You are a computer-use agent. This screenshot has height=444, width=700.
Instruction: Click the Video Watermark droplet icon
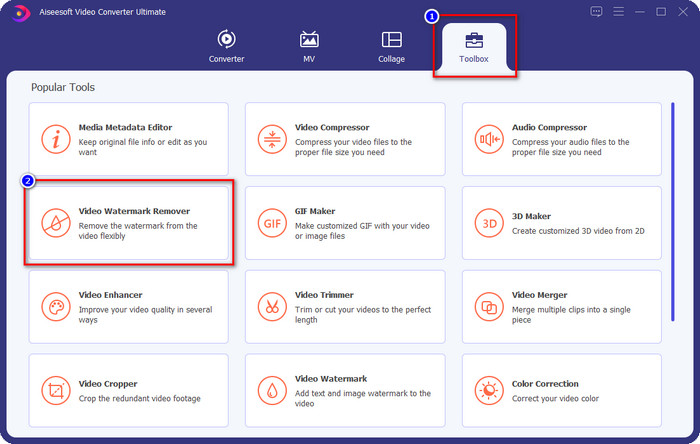(271, 390)
